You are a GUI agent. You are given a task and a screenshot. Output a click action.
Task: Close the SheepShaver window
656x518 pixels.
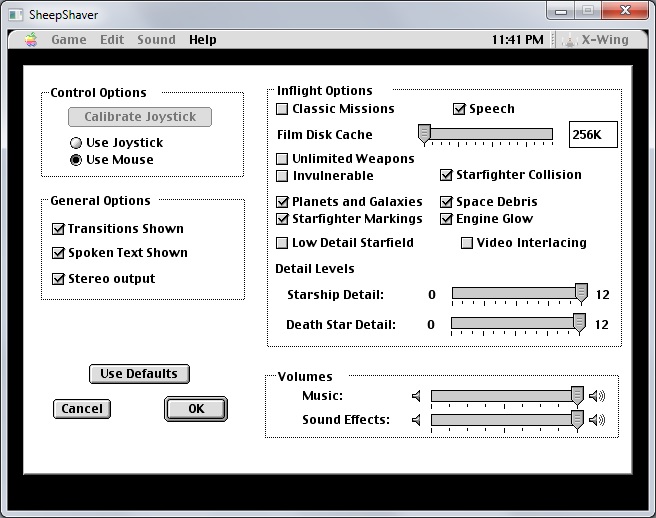tap(625, 11)
